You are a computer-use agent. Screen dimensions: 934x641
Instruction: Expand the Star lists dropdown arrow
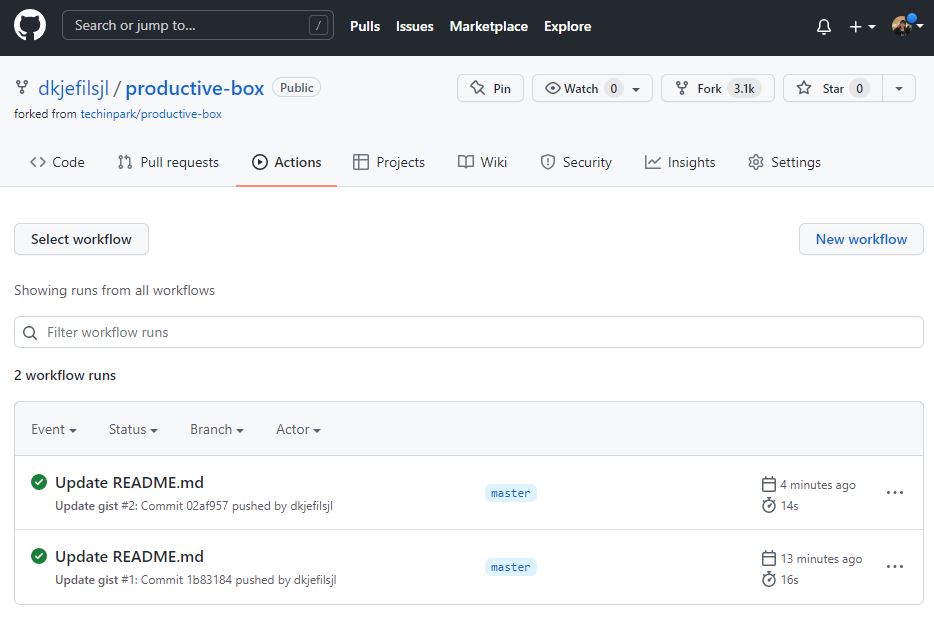(x=899, y=88)
